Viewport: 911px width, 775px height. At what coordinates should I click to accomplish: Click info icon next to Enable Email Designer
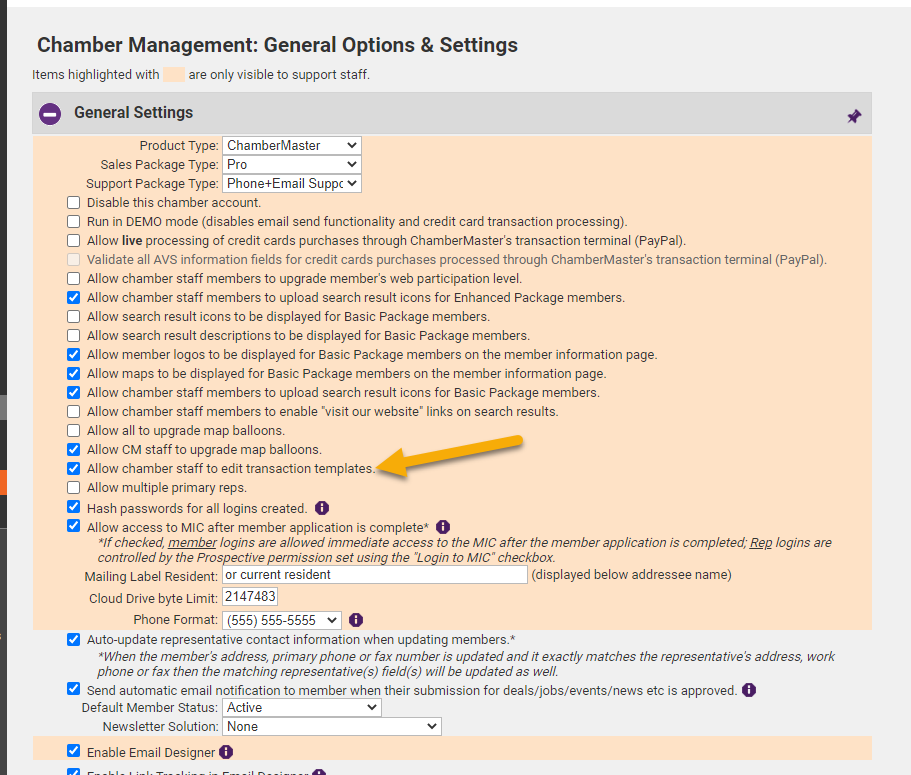(x=226, y=752)
